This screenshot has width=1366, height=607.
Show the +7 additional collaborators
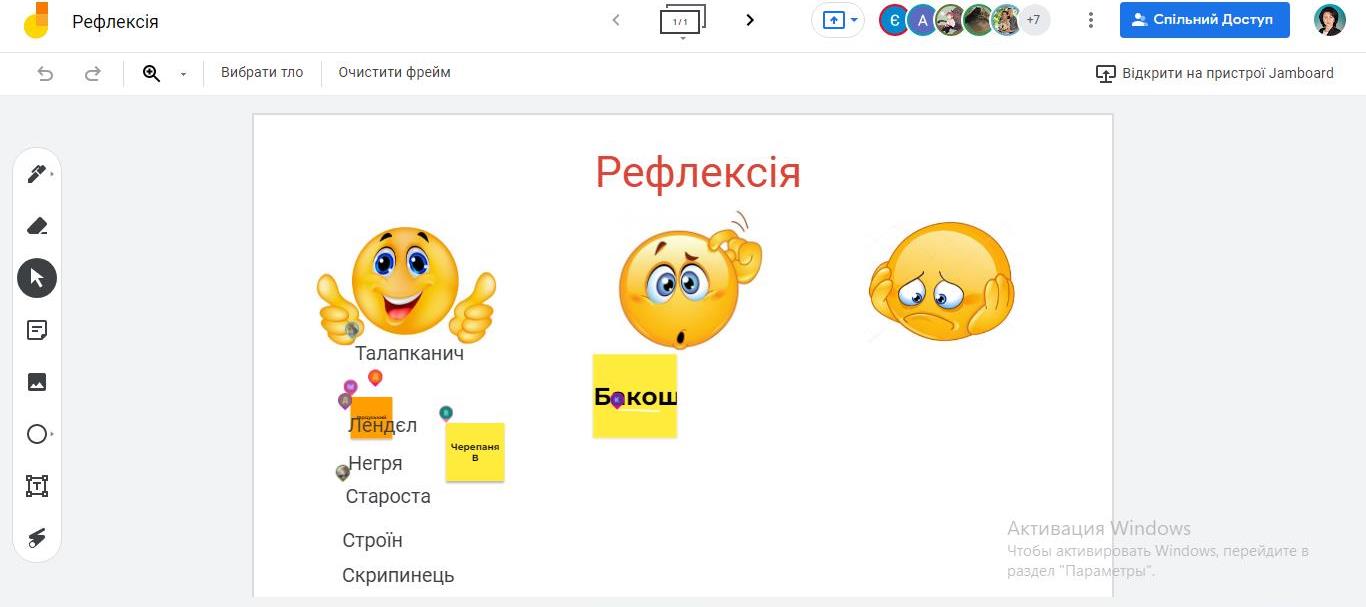coord(1034,20)
